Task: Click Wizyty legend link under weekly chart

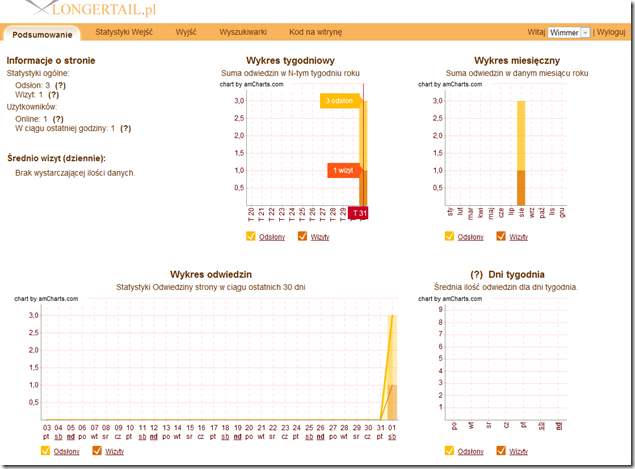Action: coord(320,237)
